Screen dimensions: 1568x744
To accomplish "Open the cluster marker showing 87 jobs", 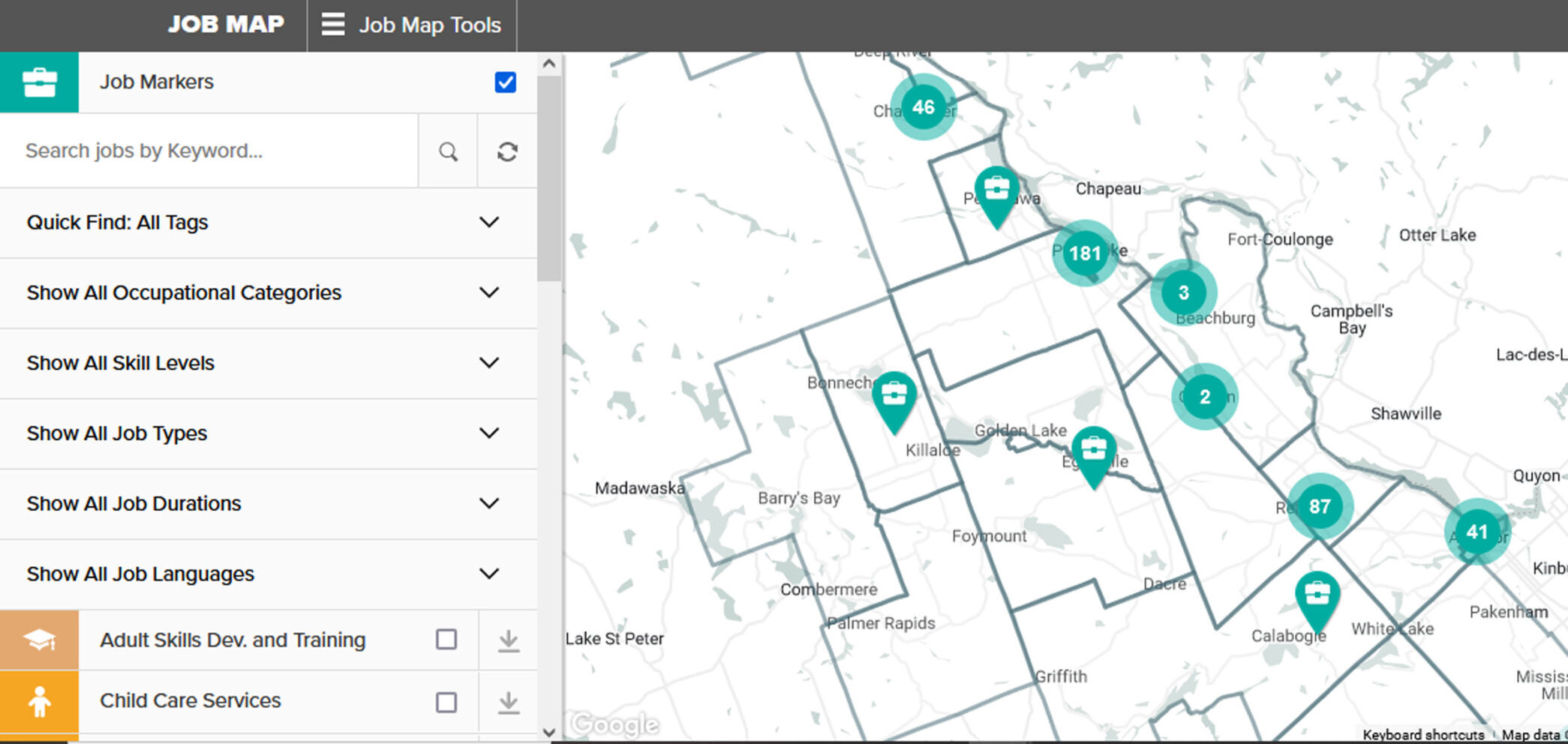I will click(x=1320, y=506).
